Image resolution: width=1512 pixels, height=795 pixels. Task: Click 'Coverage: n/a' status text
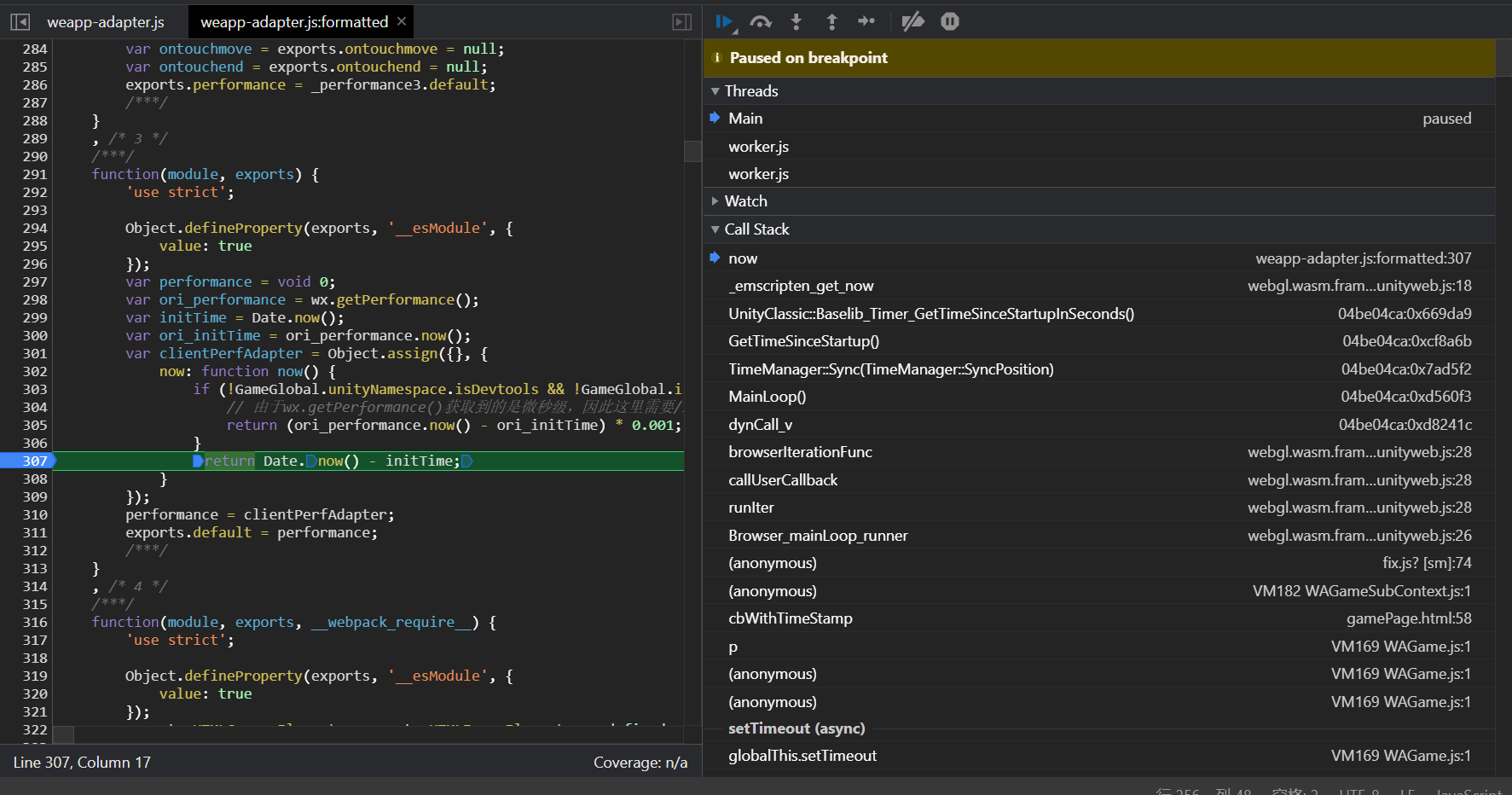pyautogui.click(x=640, y=763)
